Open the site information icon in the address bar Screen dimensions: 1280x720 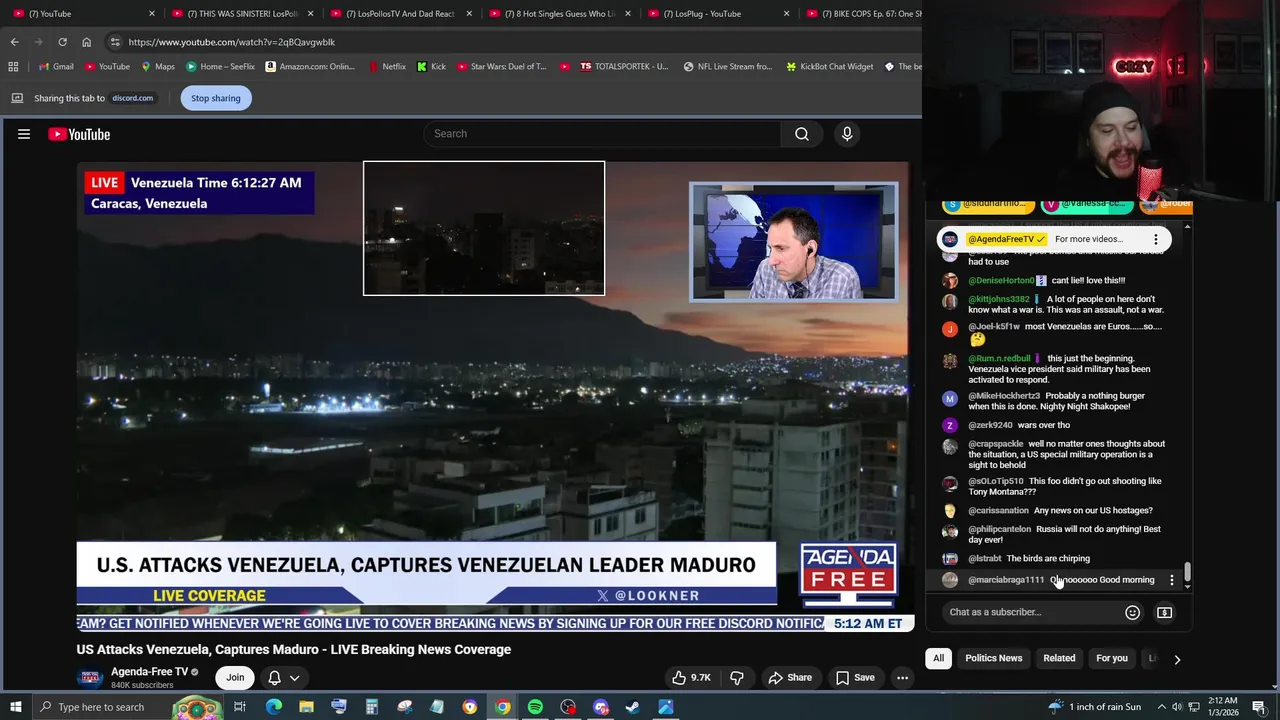[115, 42]
